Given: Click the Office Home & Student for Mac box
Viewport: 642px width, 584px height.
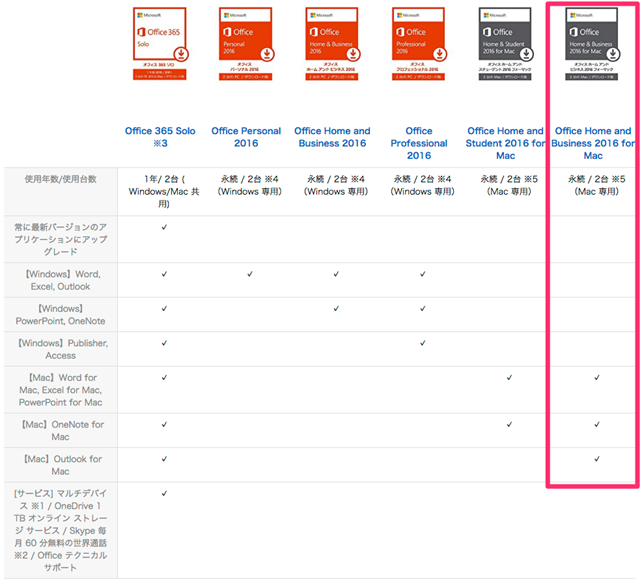Looking at the screenshot, I should tap(506, 42).
